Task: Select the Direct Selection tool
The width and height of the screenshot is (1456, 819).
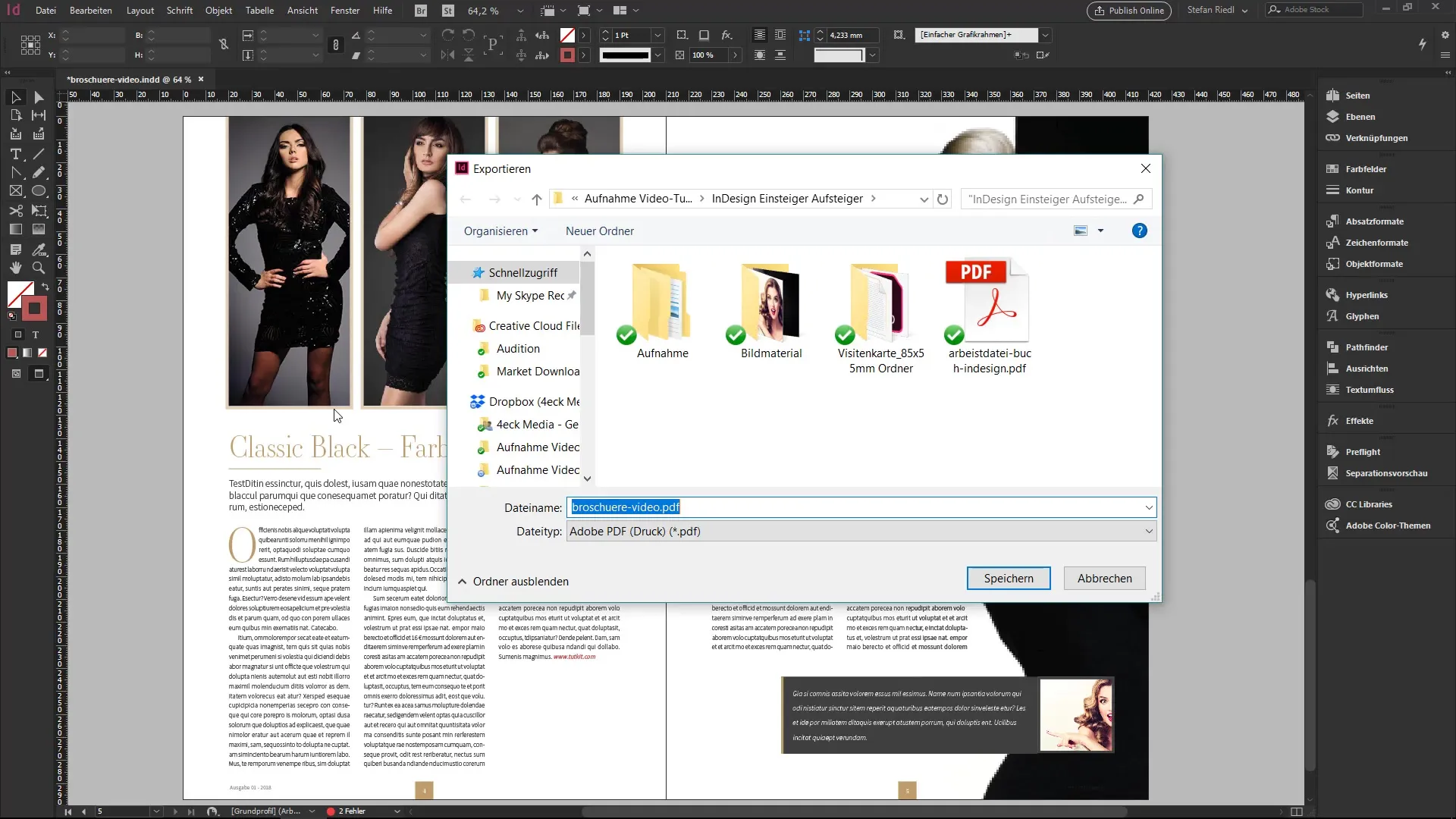Action: [x=39, y=97]
